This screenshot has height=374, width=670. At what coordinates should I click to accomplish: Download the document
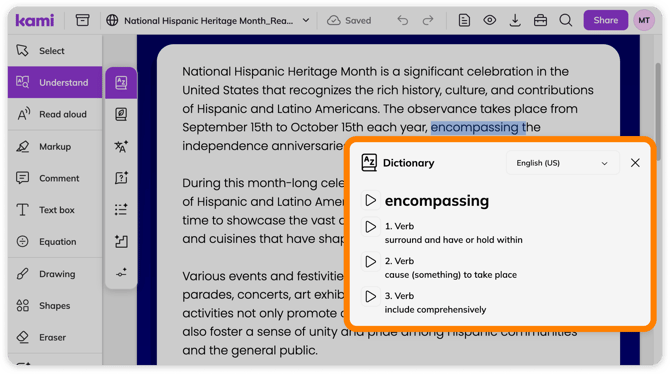[x=515, y=20]
